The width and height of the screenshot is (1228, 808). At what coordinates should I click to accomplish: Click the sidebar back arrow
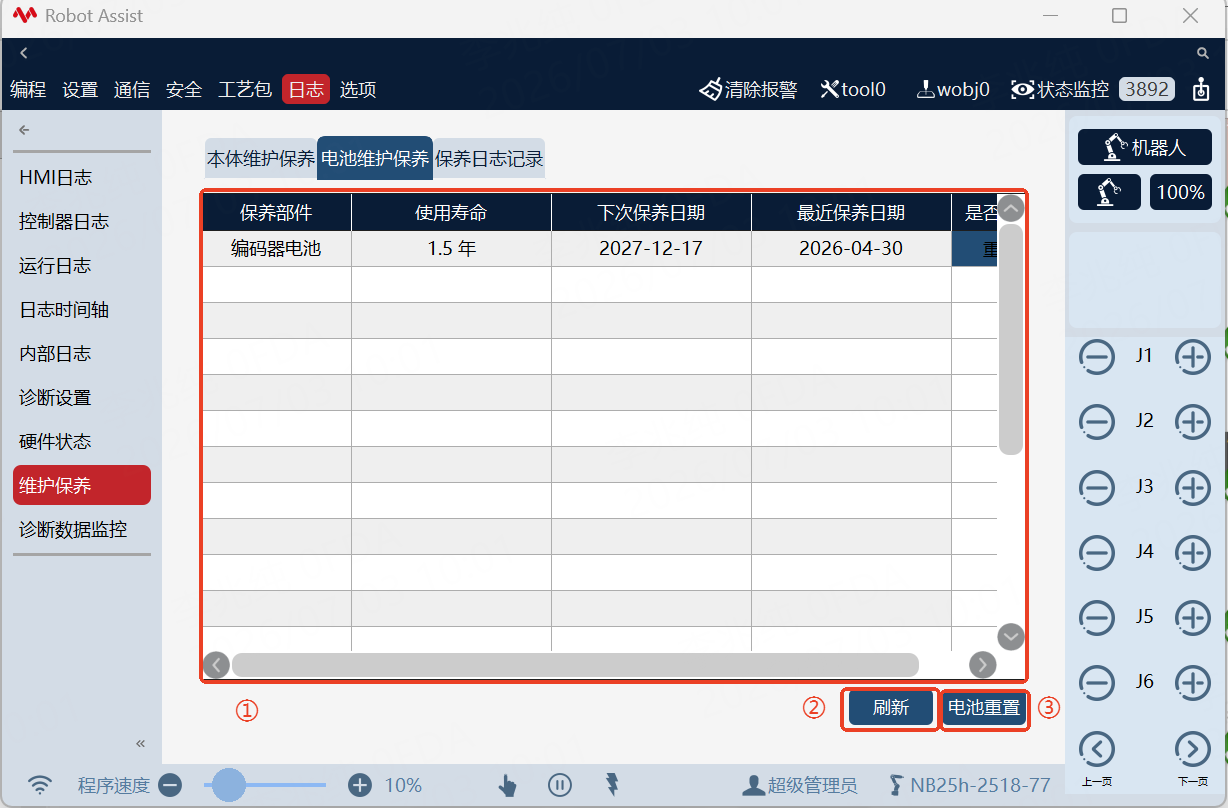[x=25, y=130]
